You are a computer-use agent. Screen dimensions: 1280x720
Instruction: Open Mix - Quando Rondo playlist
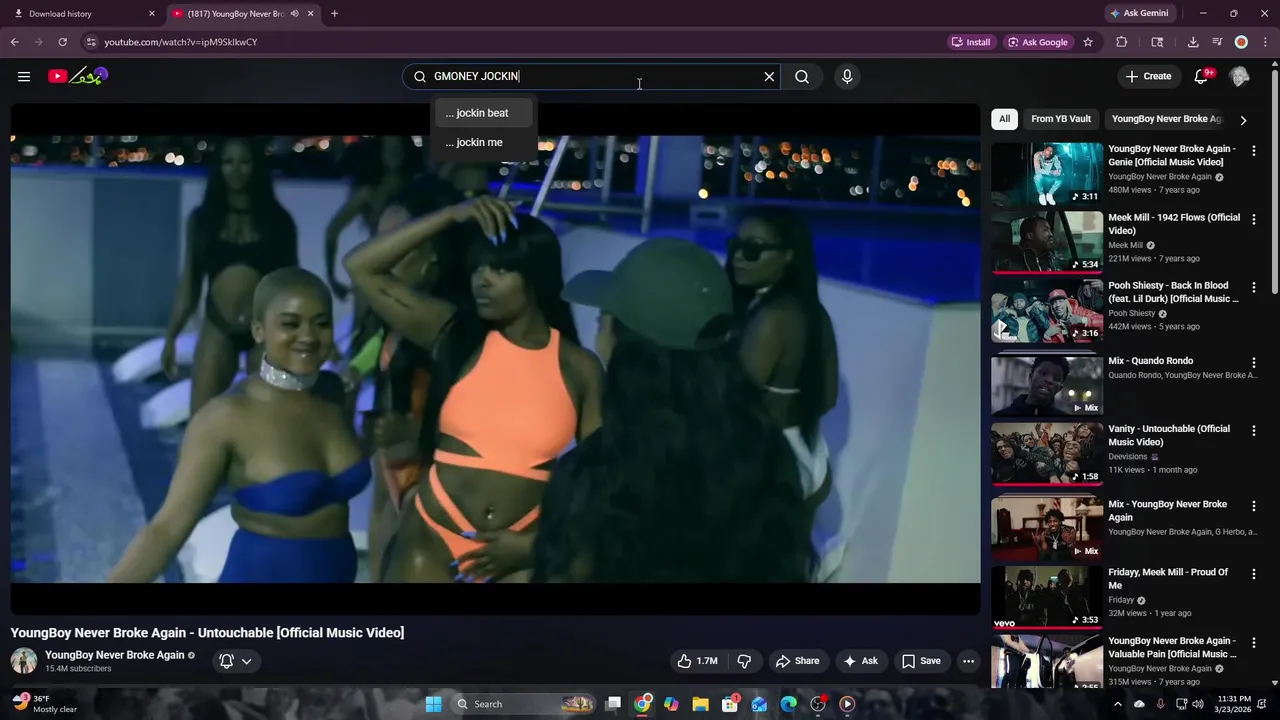1150,361
